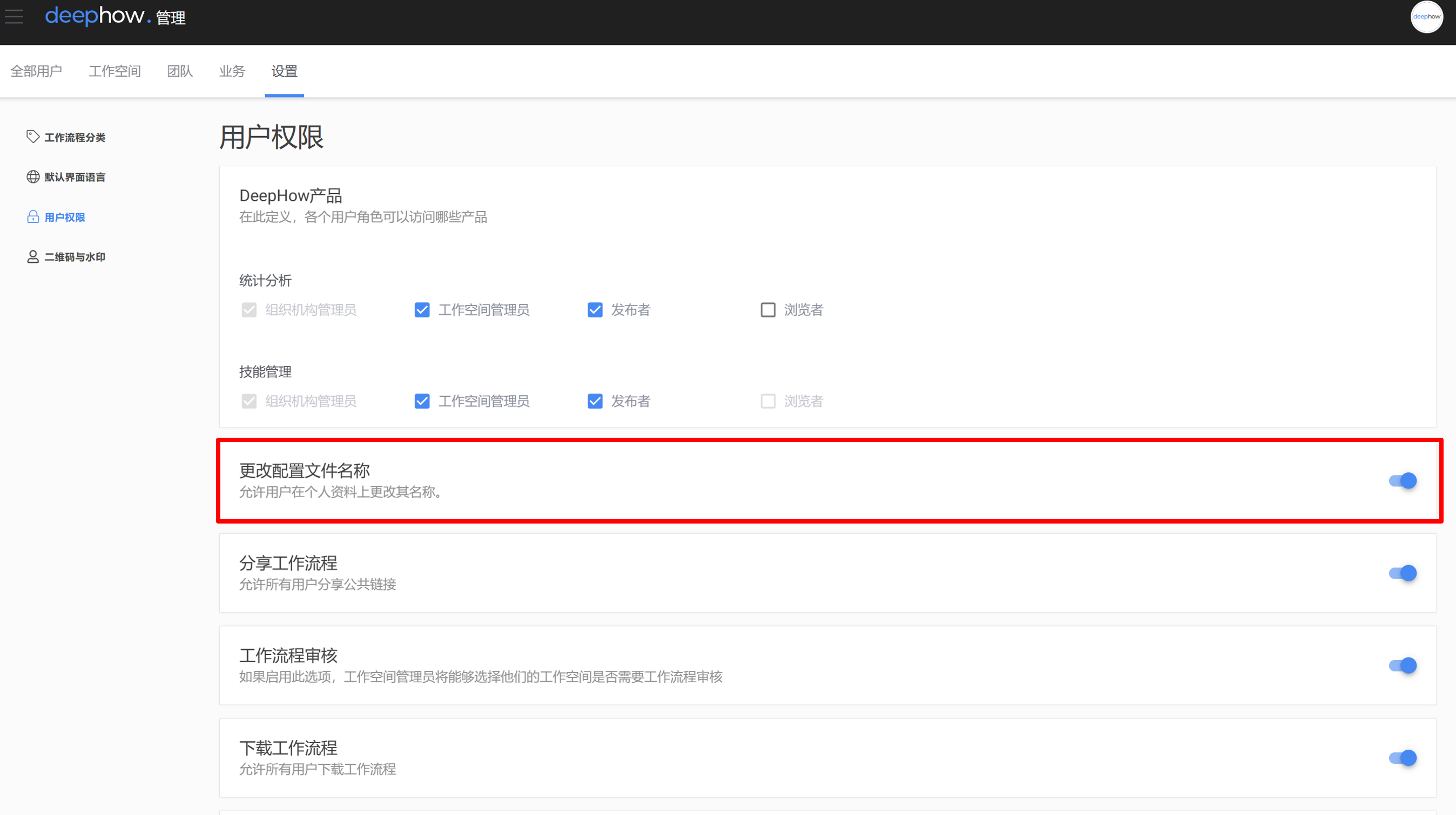The height and width of the screenshot is (815, 1456).
Task: Click the tag icon beside 工作流程分类
Action: (x=33, y=137)
